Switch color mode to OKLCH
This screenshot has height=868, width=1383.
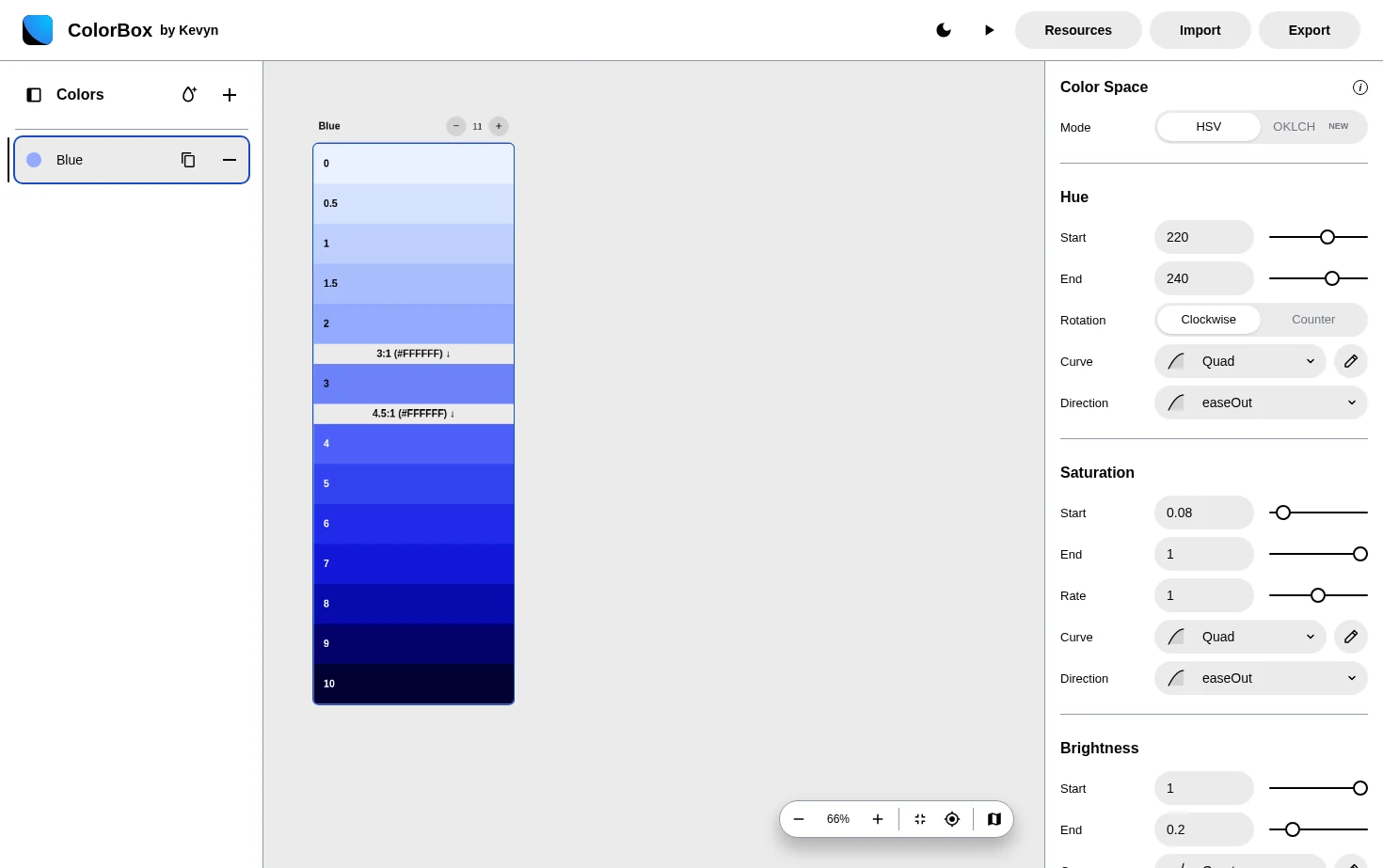[1311, 127]
